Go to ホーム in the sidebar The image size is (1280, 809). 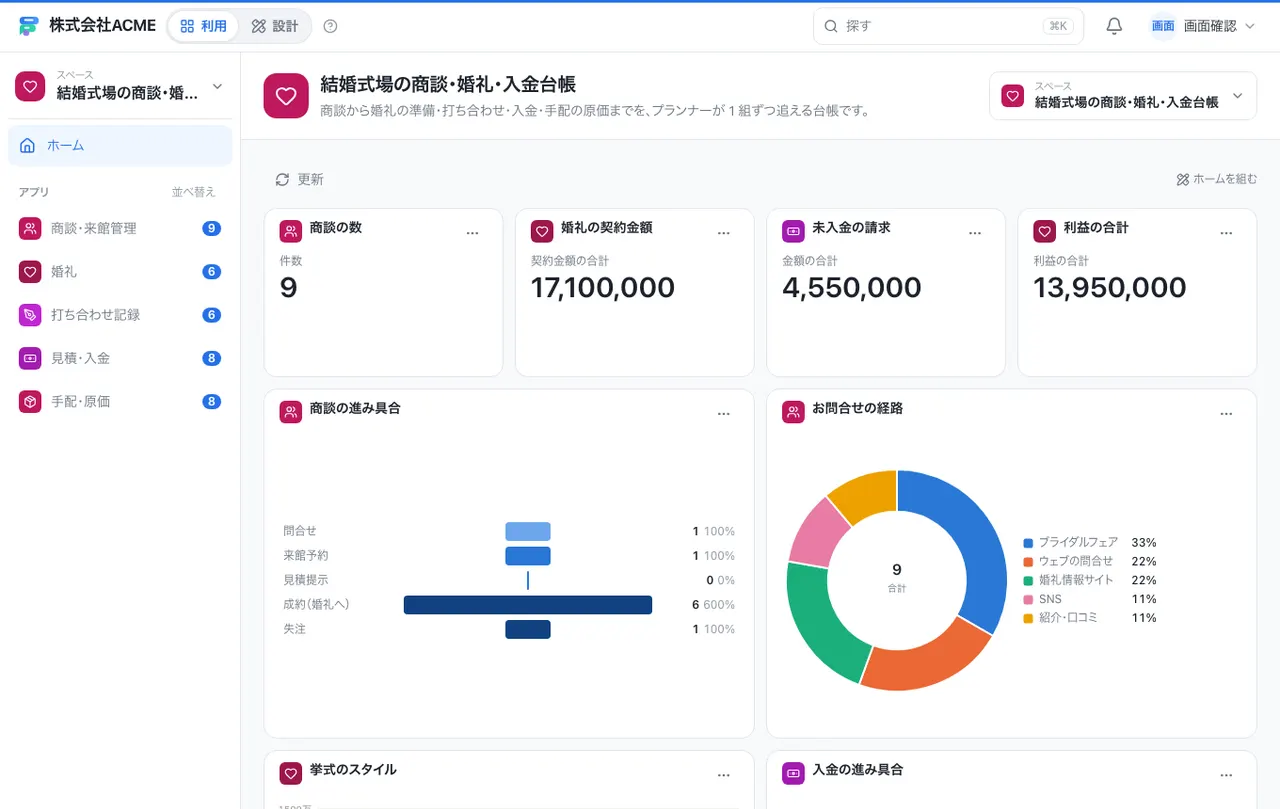click(120, 146)
